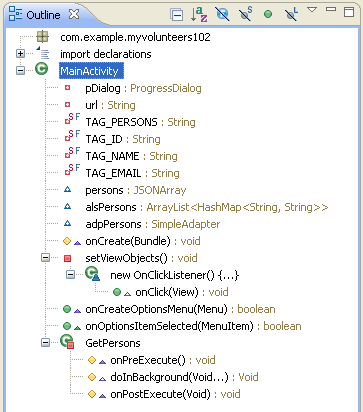Click static final icon of TAG_EMAIL
Screen dimensions: 363x412
(x=72, y=170)
